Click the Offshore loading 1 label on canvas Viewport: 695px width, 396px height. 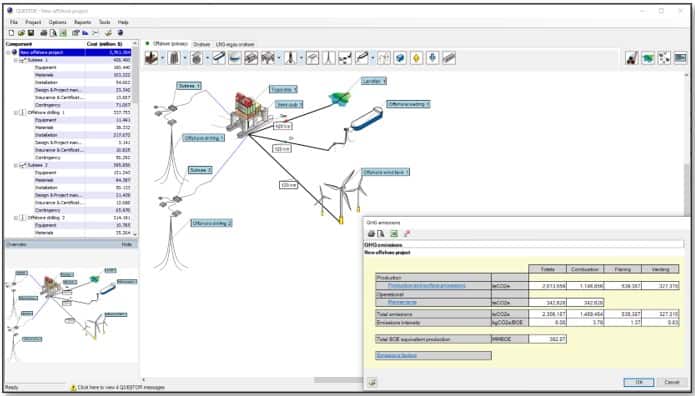(x=408, y=104)
